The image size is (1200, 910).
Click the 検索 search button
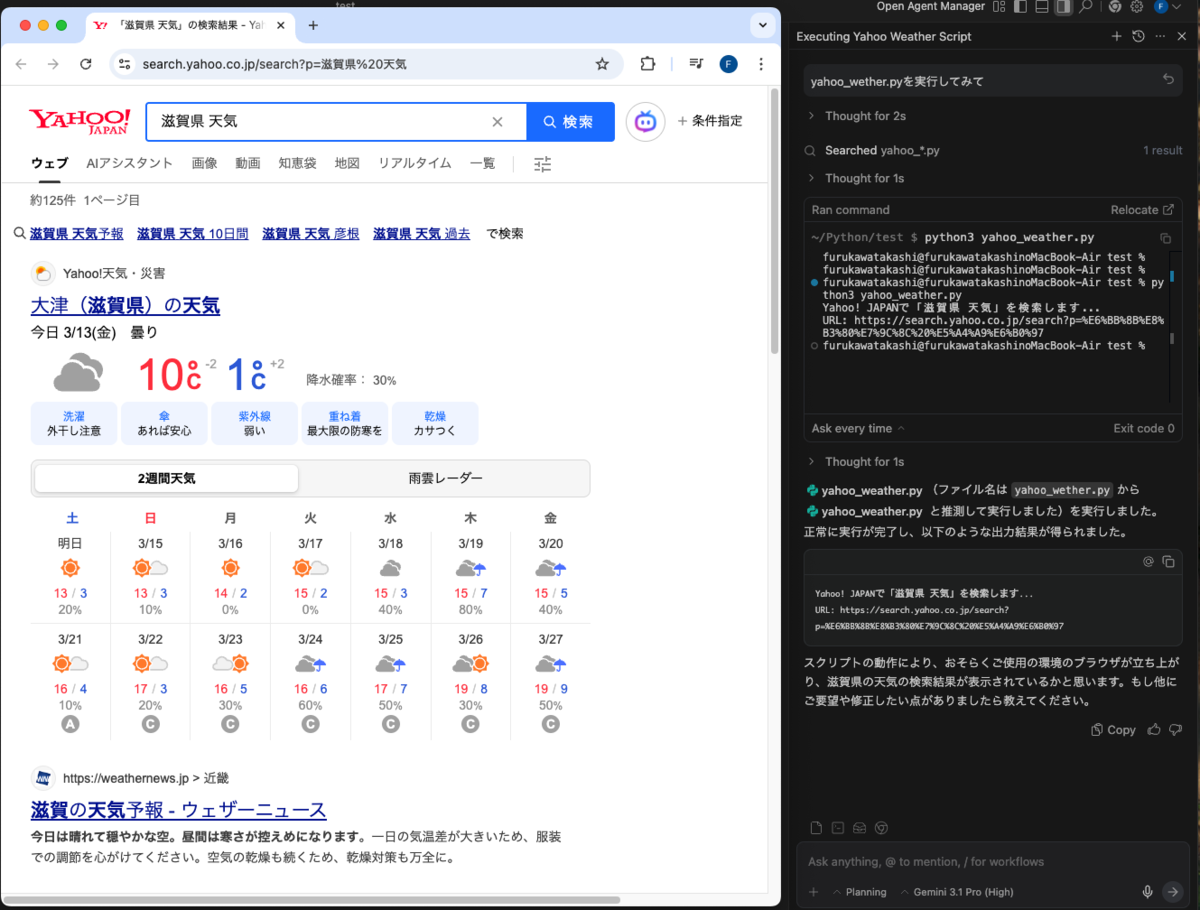[570, 122]
